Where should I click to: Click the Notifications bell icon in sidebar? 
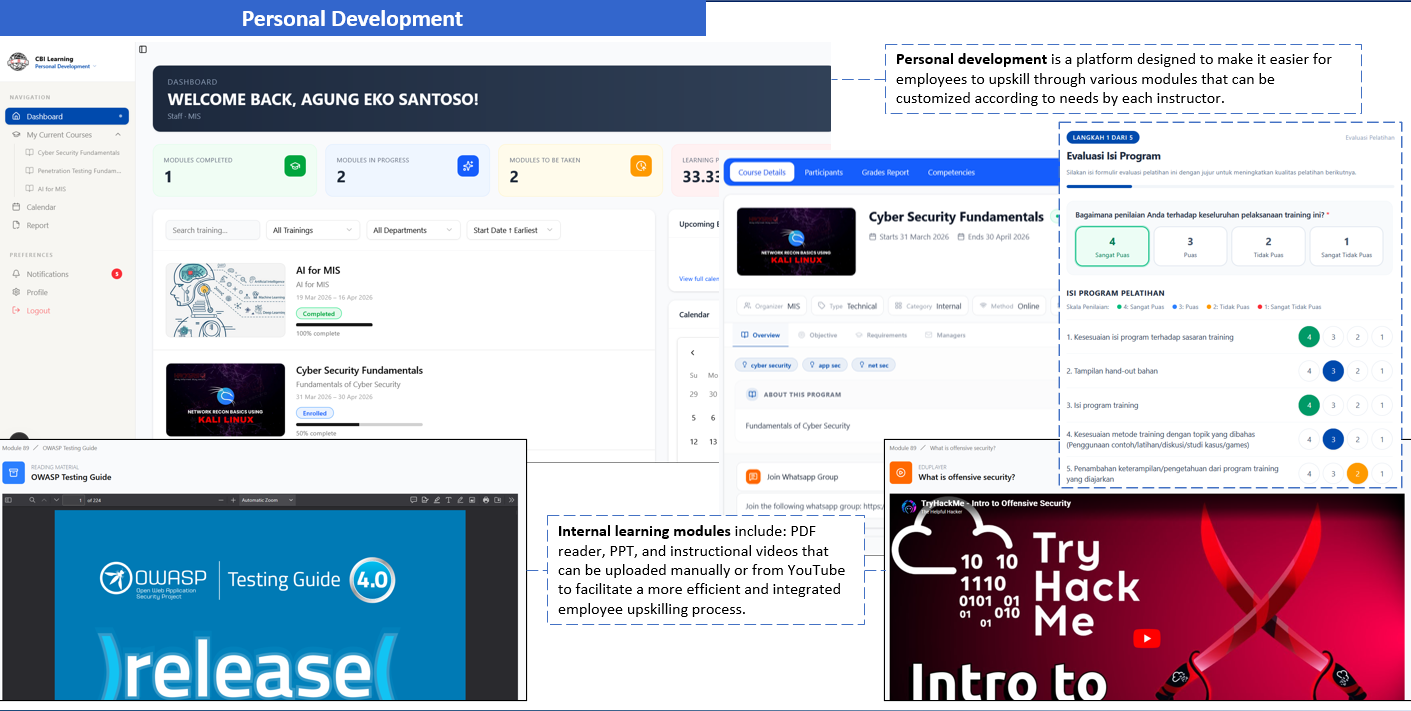[16, 274]
